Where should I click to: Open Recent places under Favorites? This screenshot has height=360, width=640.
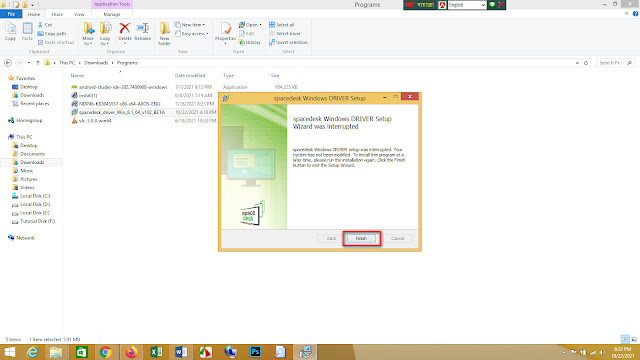click(x=34, y=104)
